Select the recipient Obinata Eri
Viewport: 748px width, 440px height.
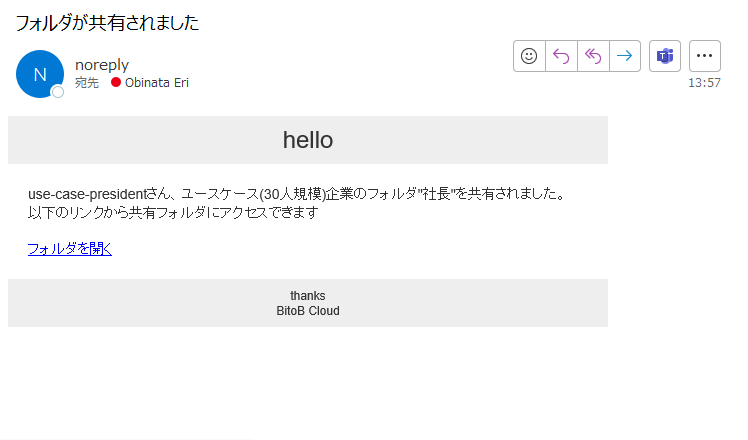click(x=156, y=83)
